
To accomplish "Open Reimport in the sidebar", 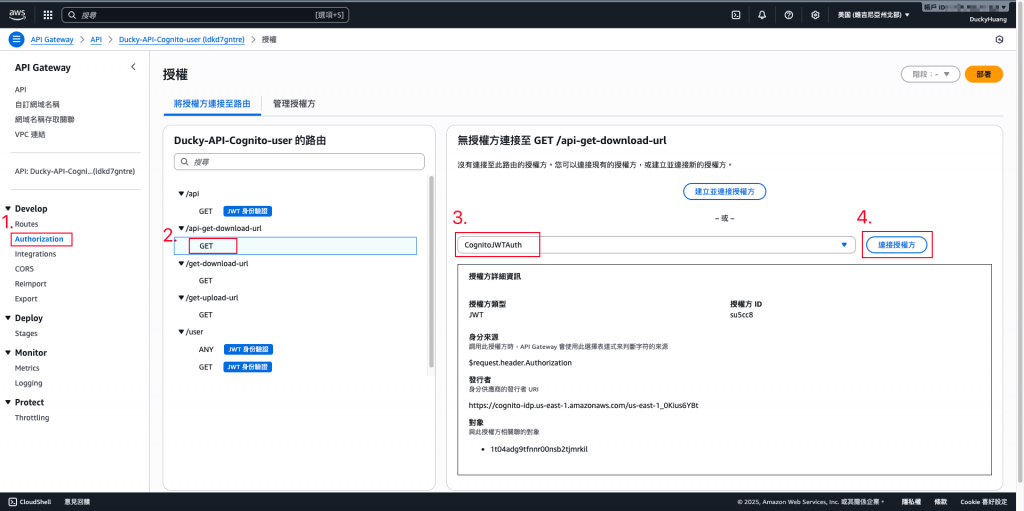I will 31,284.
